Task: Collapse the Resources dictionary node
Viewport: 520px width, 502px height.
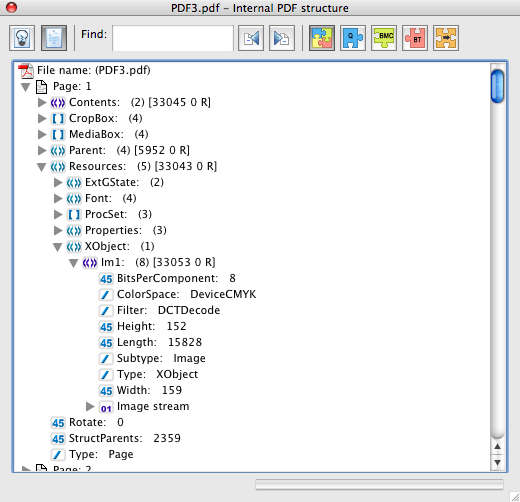Action: [x=41, y=167]
